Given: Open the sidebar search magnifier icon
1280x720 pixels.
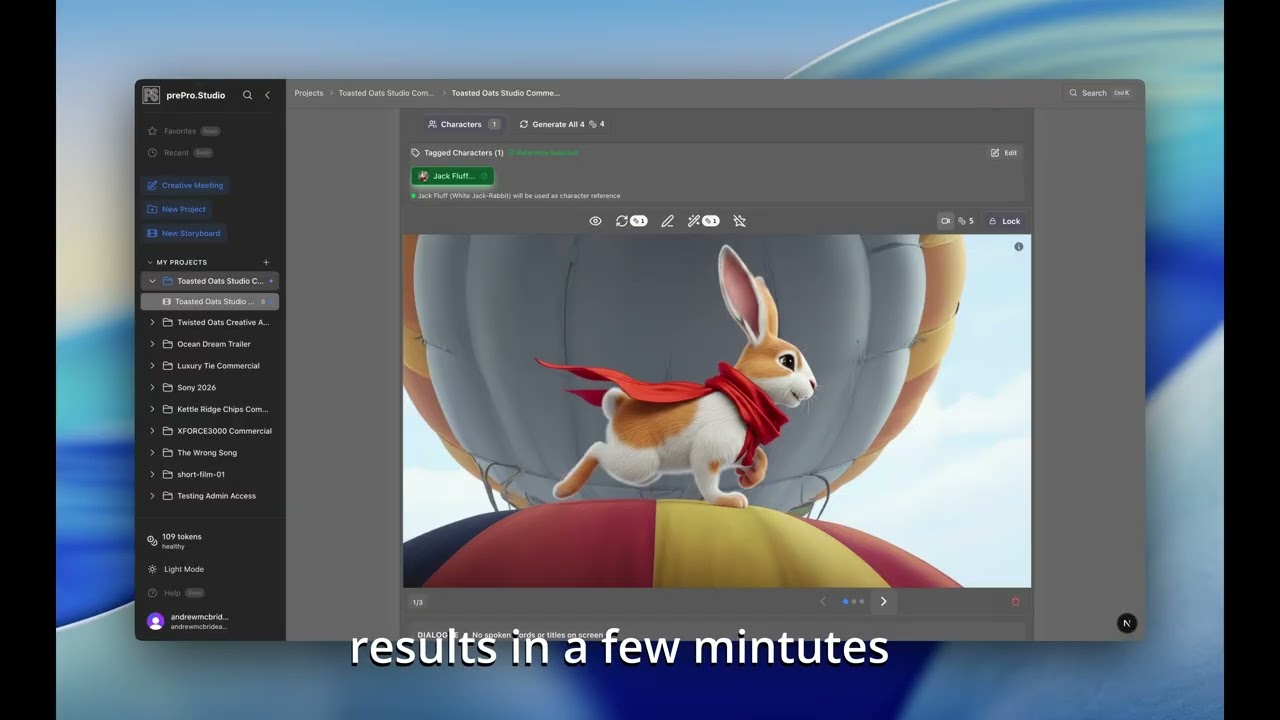Looking at the screenshot, I should [x=247, y=95].
